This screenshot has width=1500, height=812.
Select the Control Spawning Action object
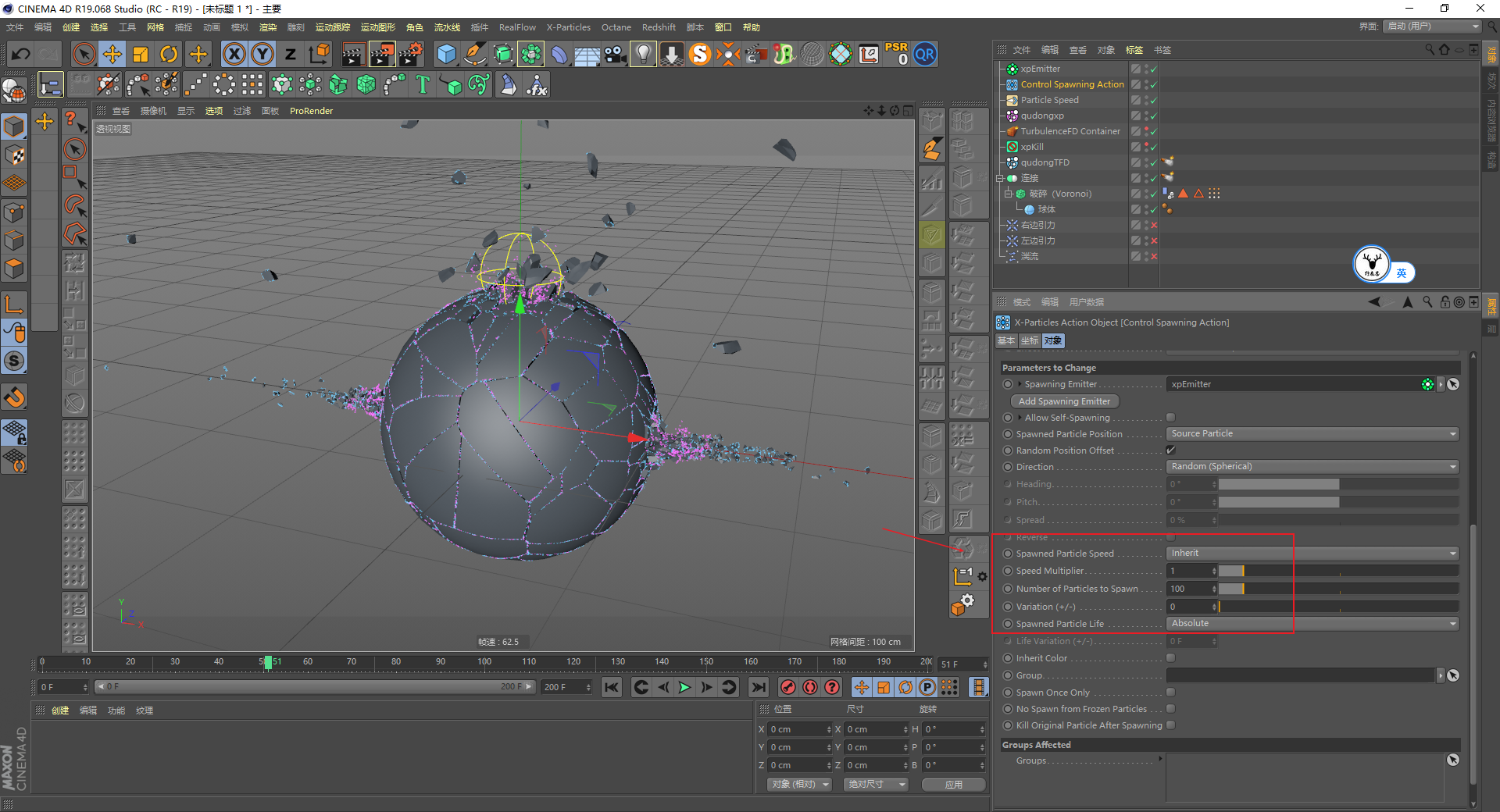1072,84
